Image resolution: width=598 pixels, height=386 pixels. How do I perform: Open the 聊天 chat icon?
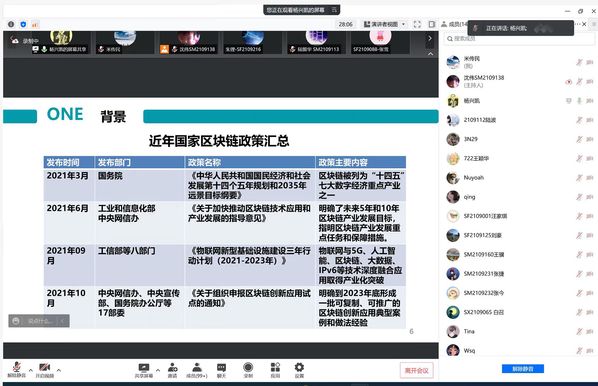point(221,370)
